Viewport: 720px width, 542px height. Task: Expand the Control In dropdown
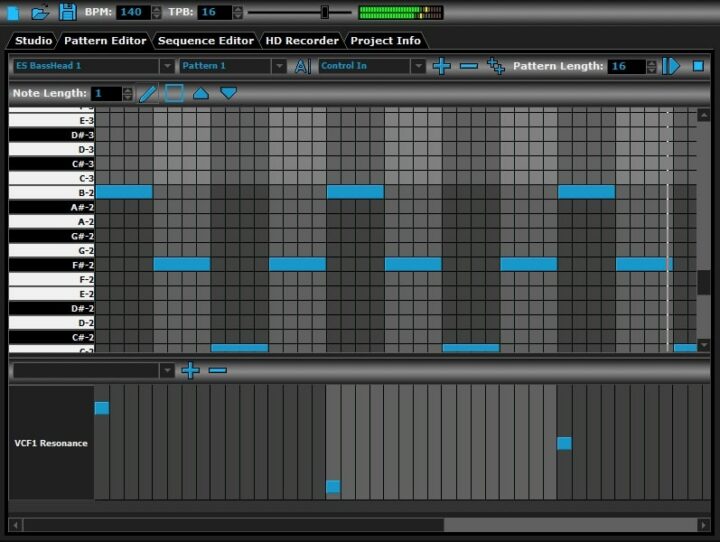point(372,66)
